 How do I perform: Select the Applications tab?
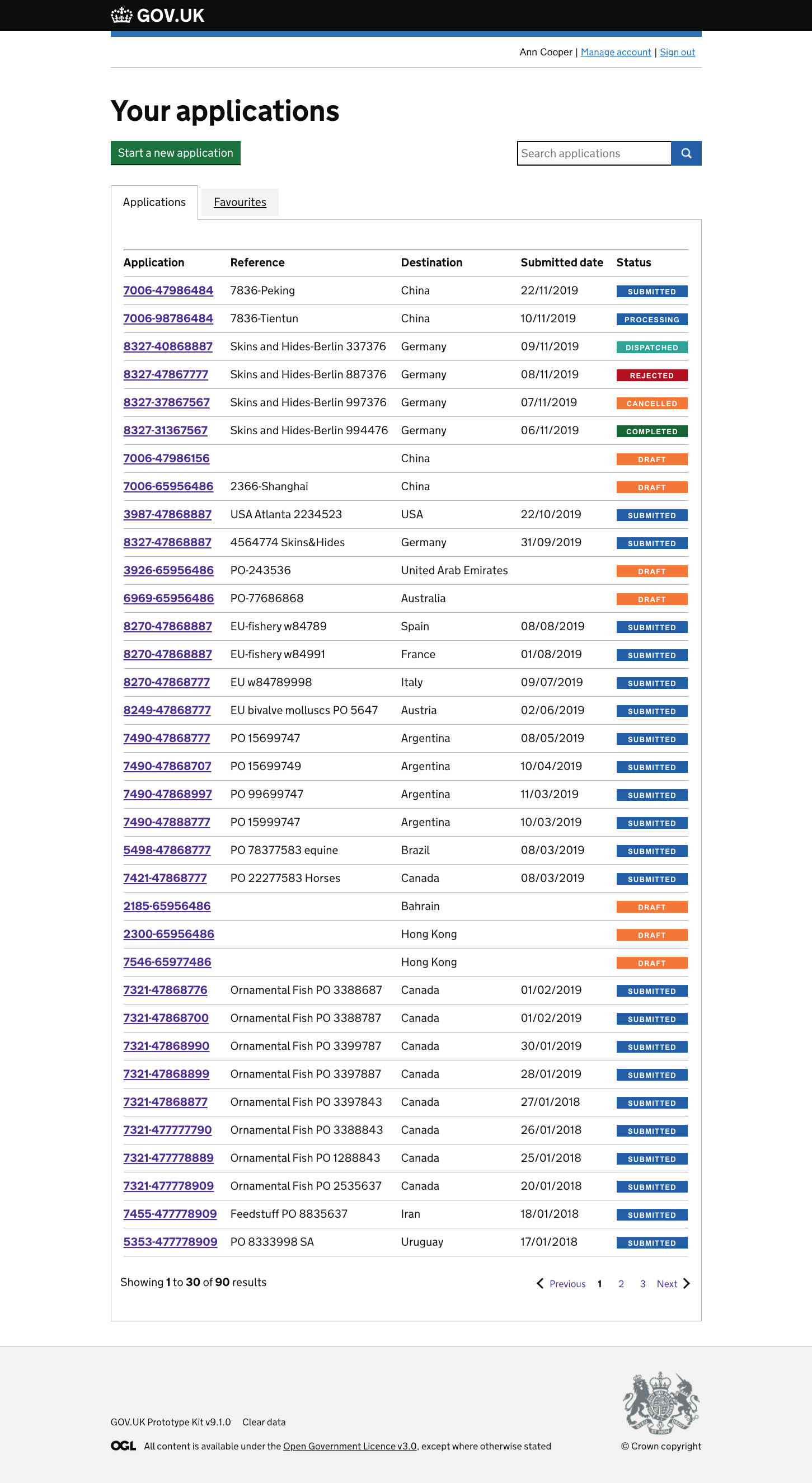[154, 202]
